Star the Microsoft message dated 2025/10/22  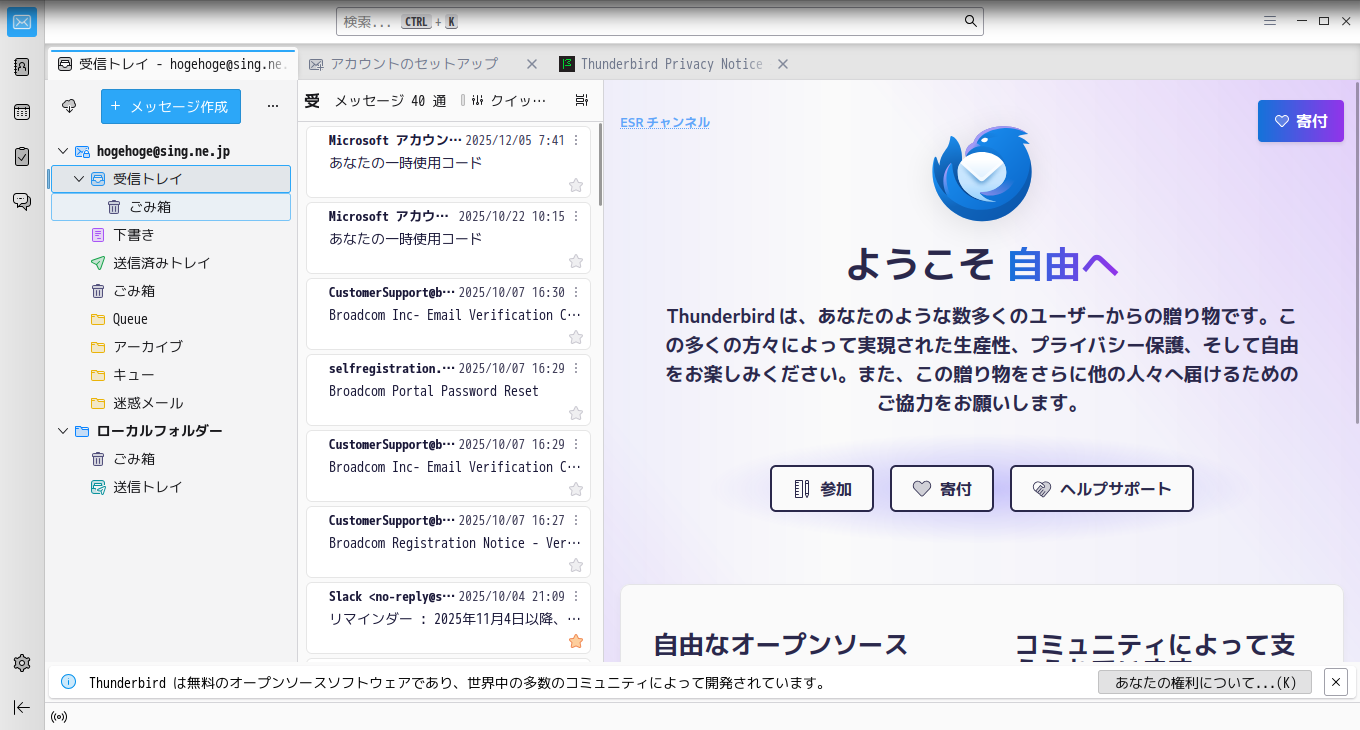(576, 261)
